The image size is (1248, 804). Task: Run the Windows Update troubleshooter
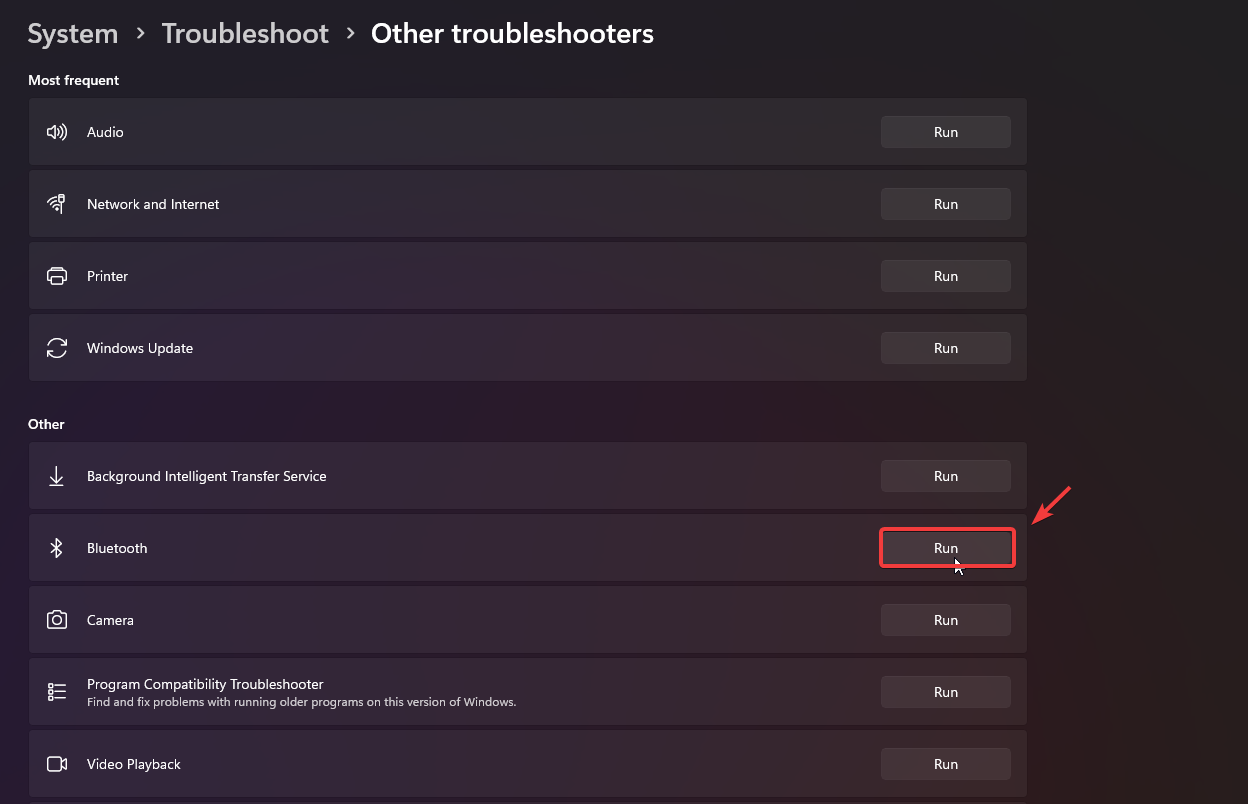click(945, 348)
